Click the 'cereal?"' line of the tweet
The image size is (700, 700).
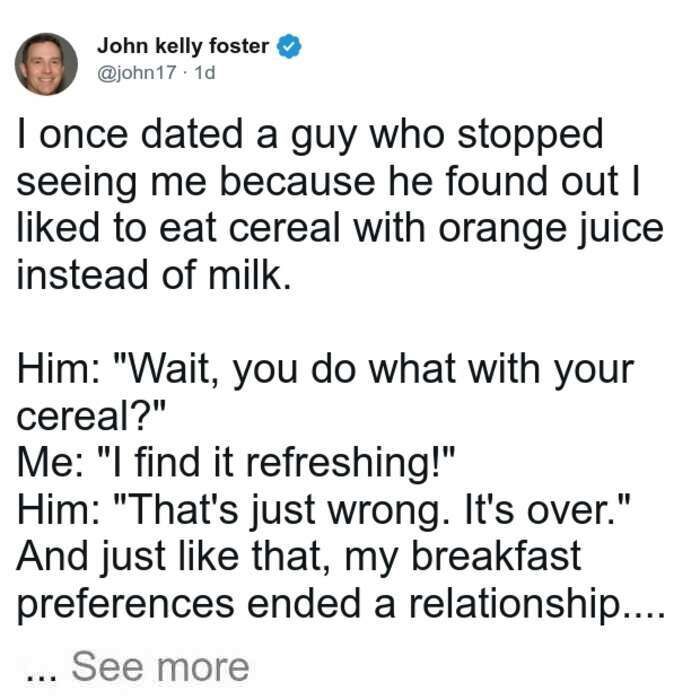point(92,417)
